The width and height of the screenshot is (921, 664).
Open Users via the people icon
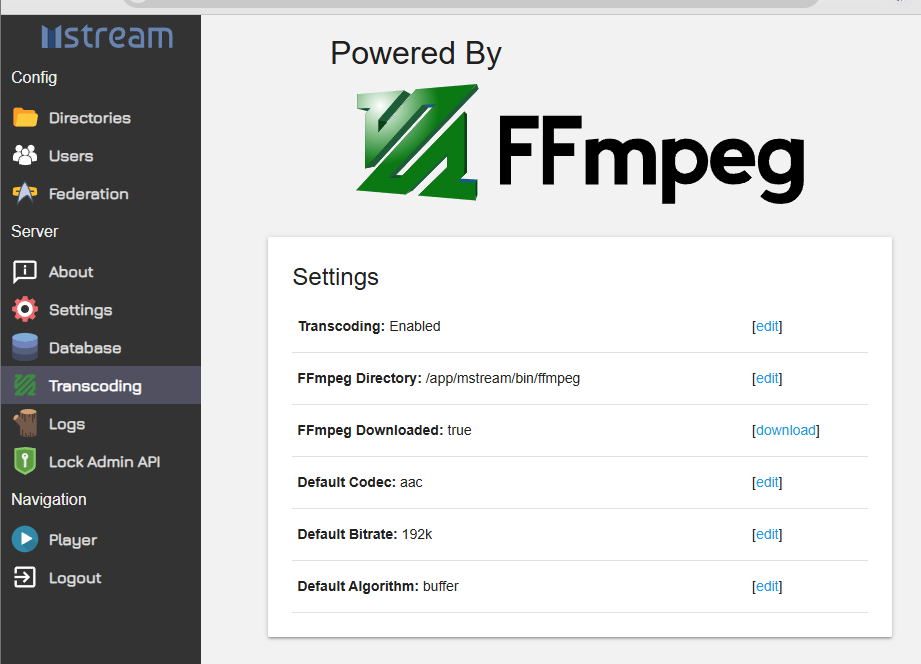pos(25,156)
